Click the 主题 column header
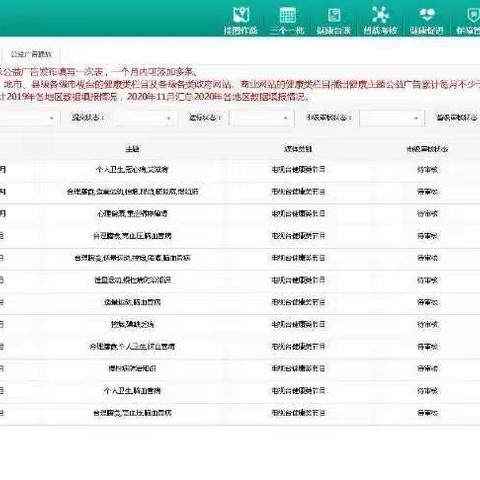 (x=132, y=149)
